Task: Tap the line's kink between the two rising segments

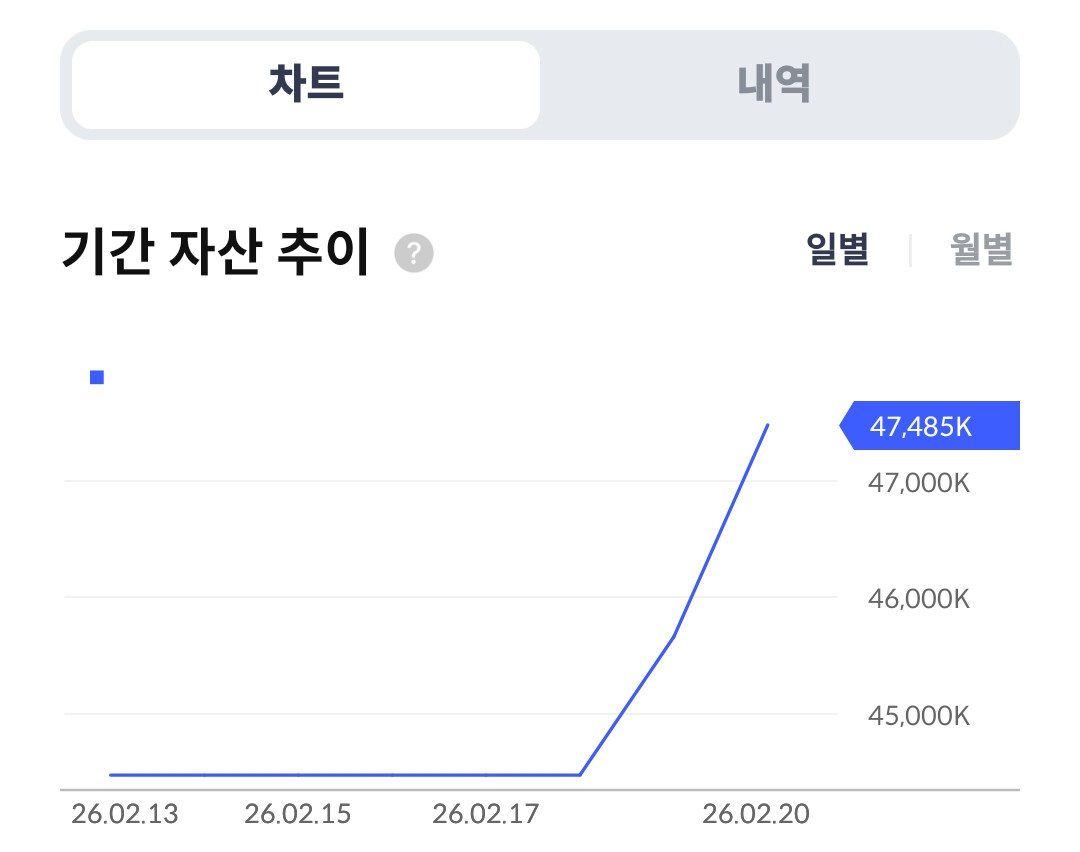Action: pyautogui.click(x=674, y=636)
